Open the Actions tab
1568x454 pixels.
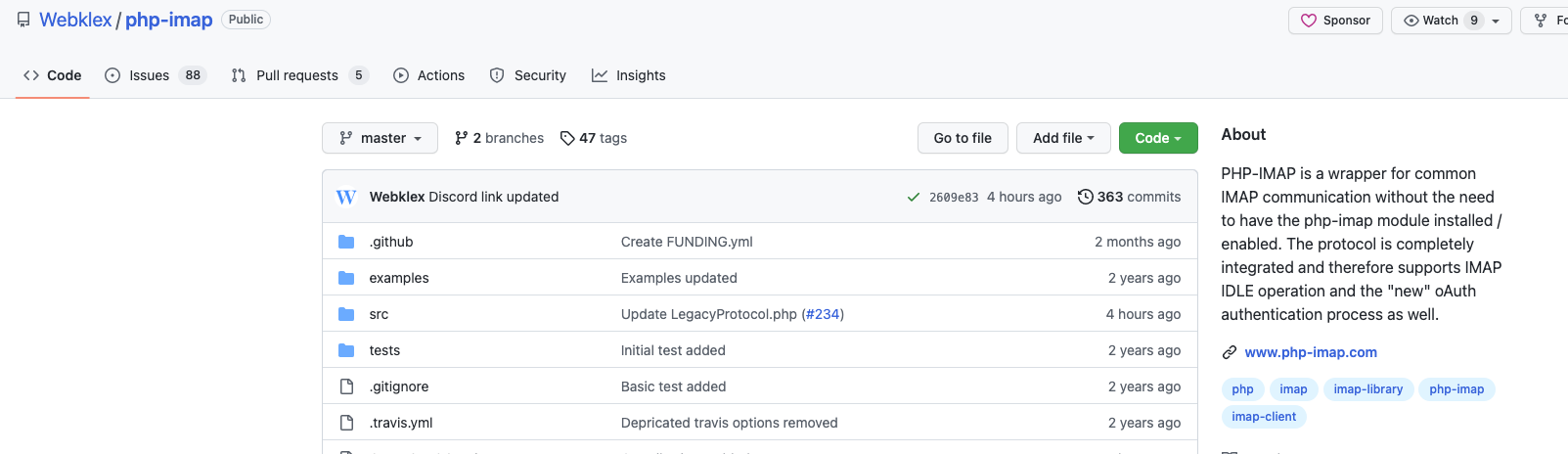(x=428, y=75)
